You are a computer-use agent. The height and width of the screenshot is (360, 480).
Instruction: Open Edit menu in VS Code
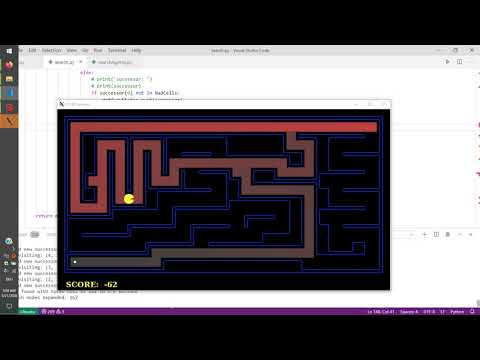coord(32,50)
